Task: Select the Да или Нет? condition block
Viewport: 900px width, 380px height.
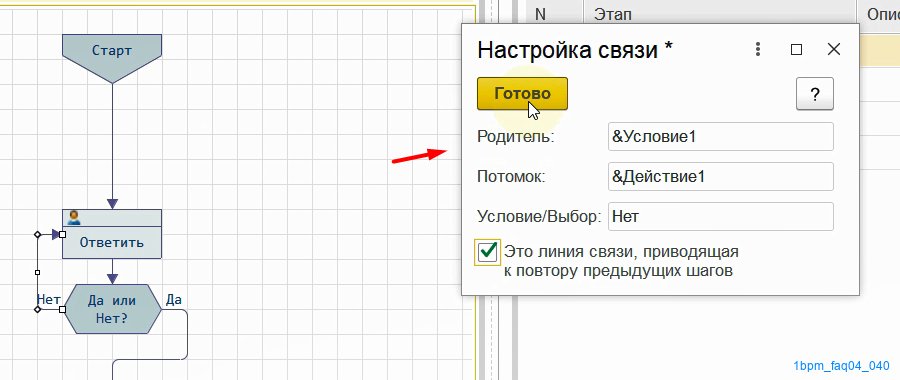Action: (112, 309)
